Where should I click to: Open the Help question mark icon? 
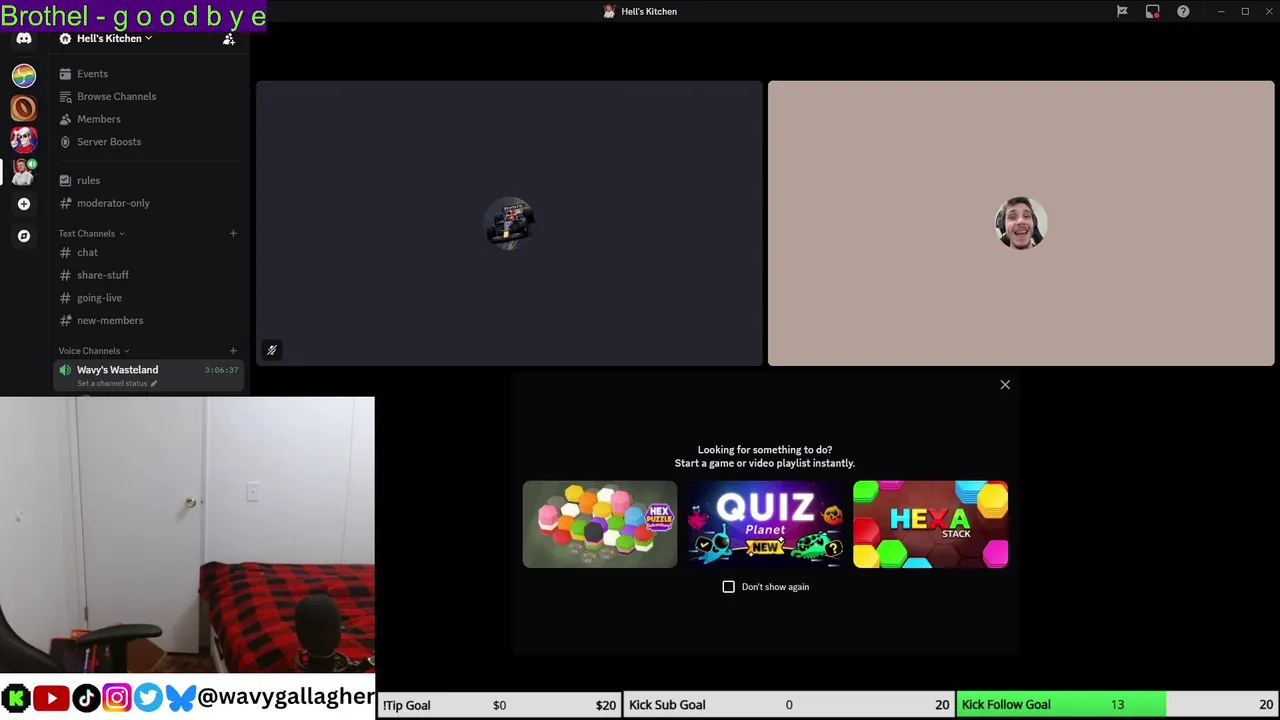(1183, 11)
